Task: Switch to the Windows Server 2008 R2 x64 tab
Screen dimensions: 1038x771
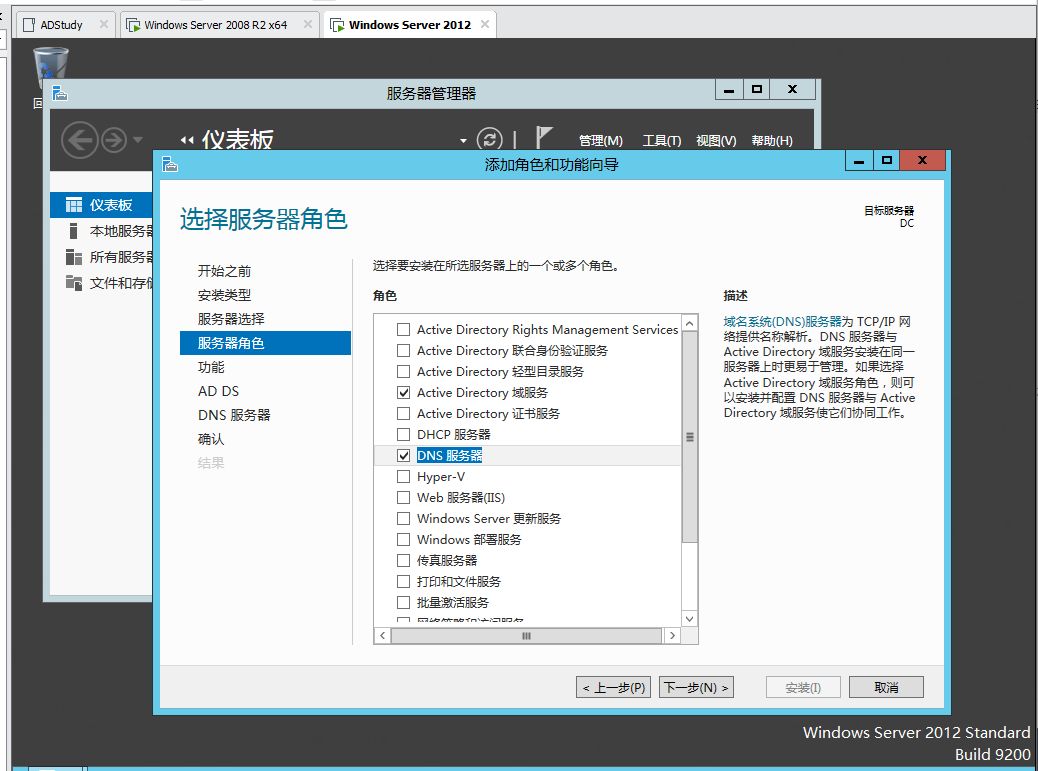Action: tap(214, 25)
